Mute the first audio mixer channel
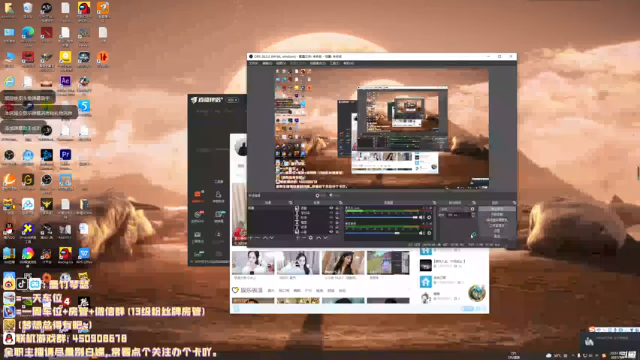The image size is (640, 360). coord(421,218)
